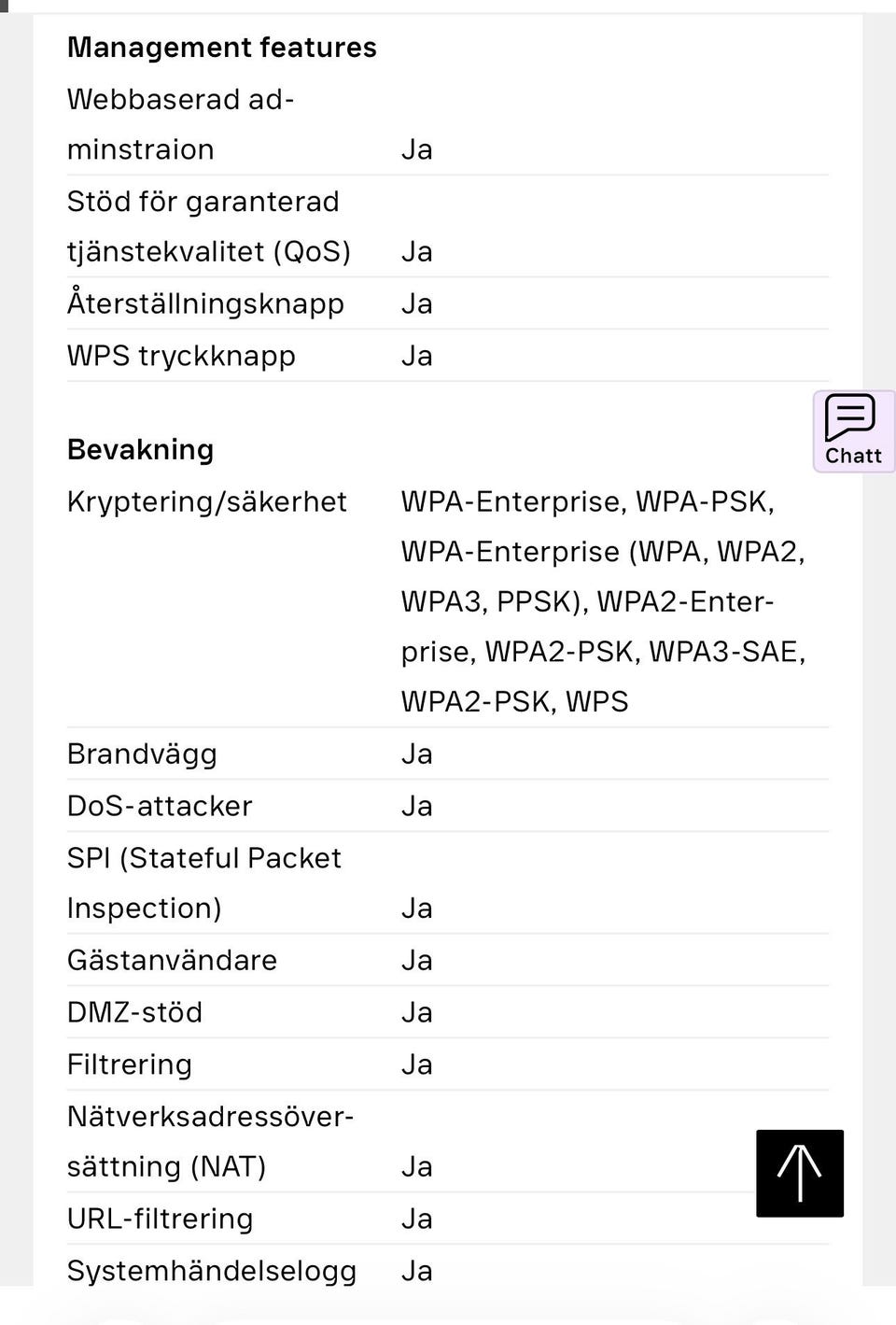Click the WPA encryption standards list text
The width and height of the screenshot is (896, 1325).
coord(603,602)
